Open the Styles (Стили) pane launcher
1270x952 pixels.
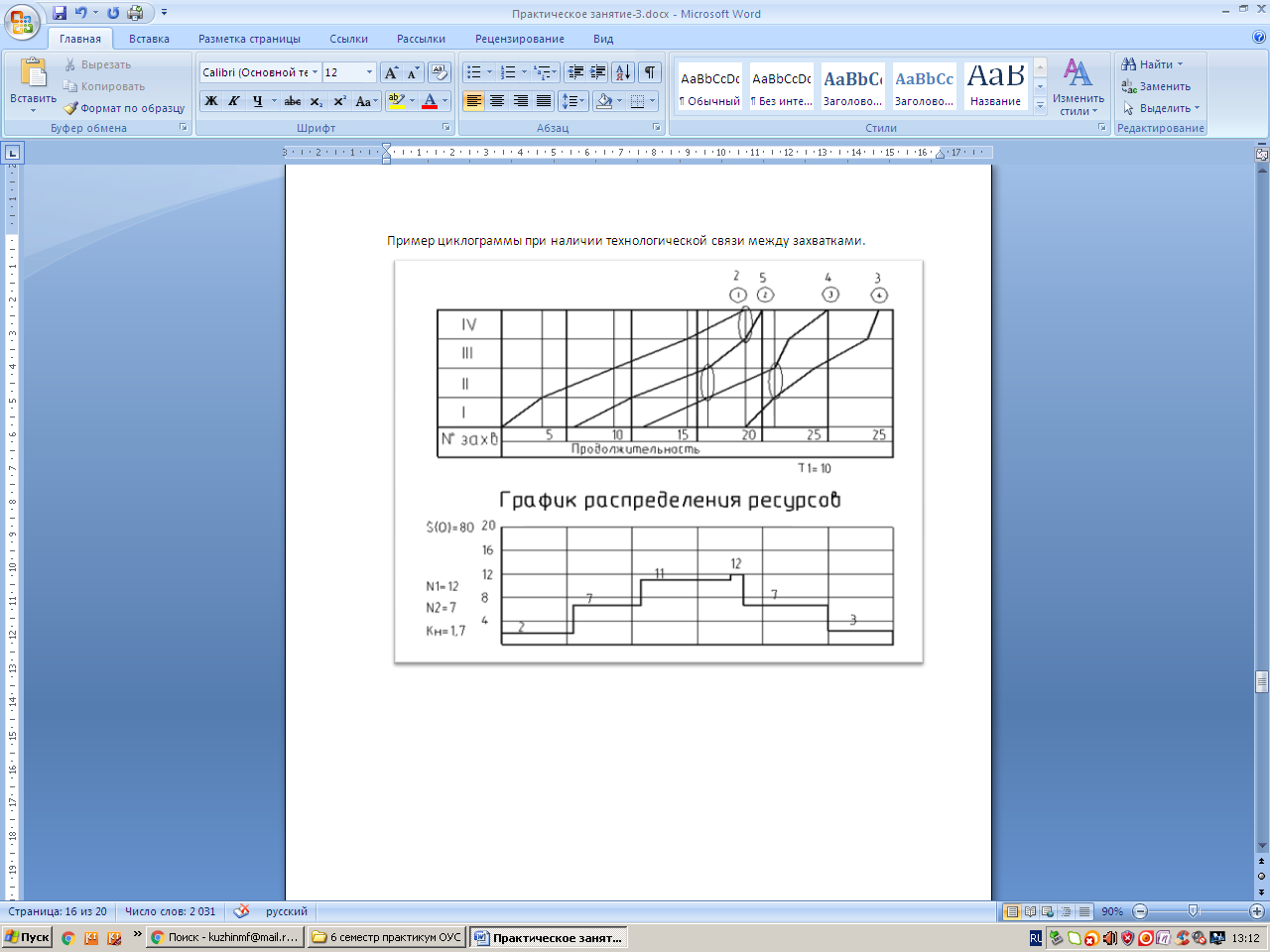[x=1102, y=128]
